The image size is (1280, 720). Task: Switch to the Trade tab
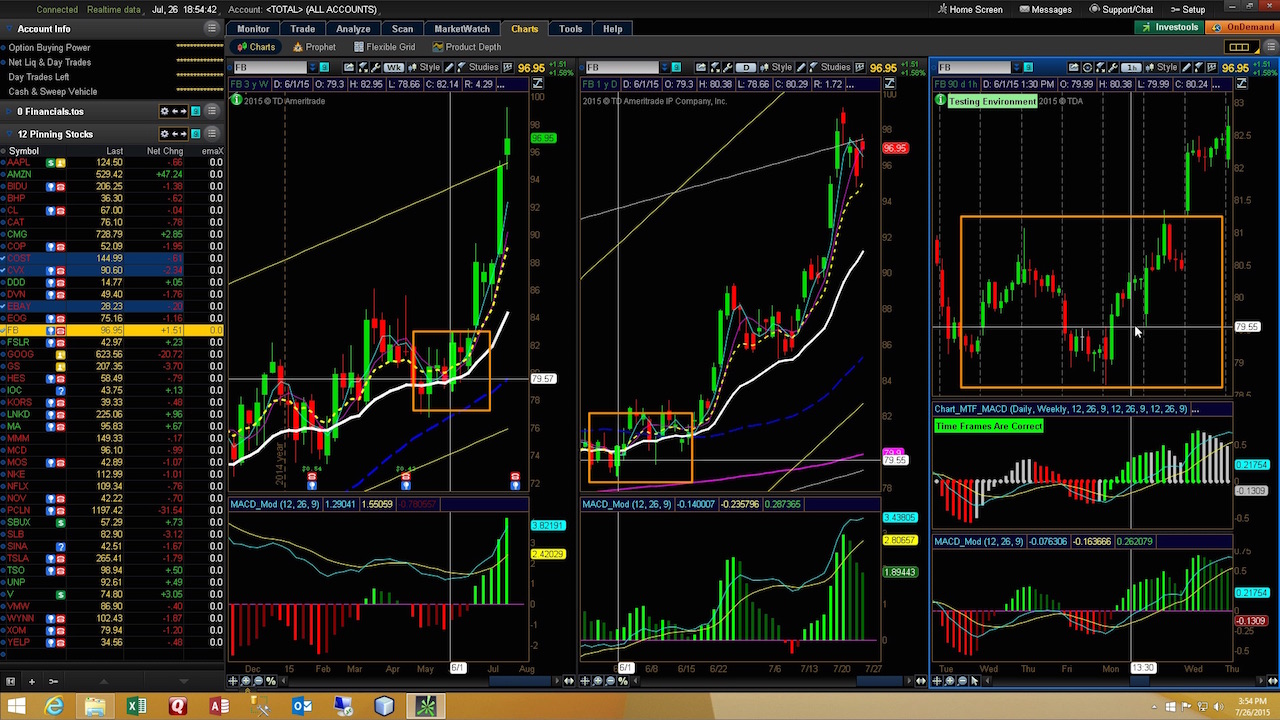coord(302,29)
